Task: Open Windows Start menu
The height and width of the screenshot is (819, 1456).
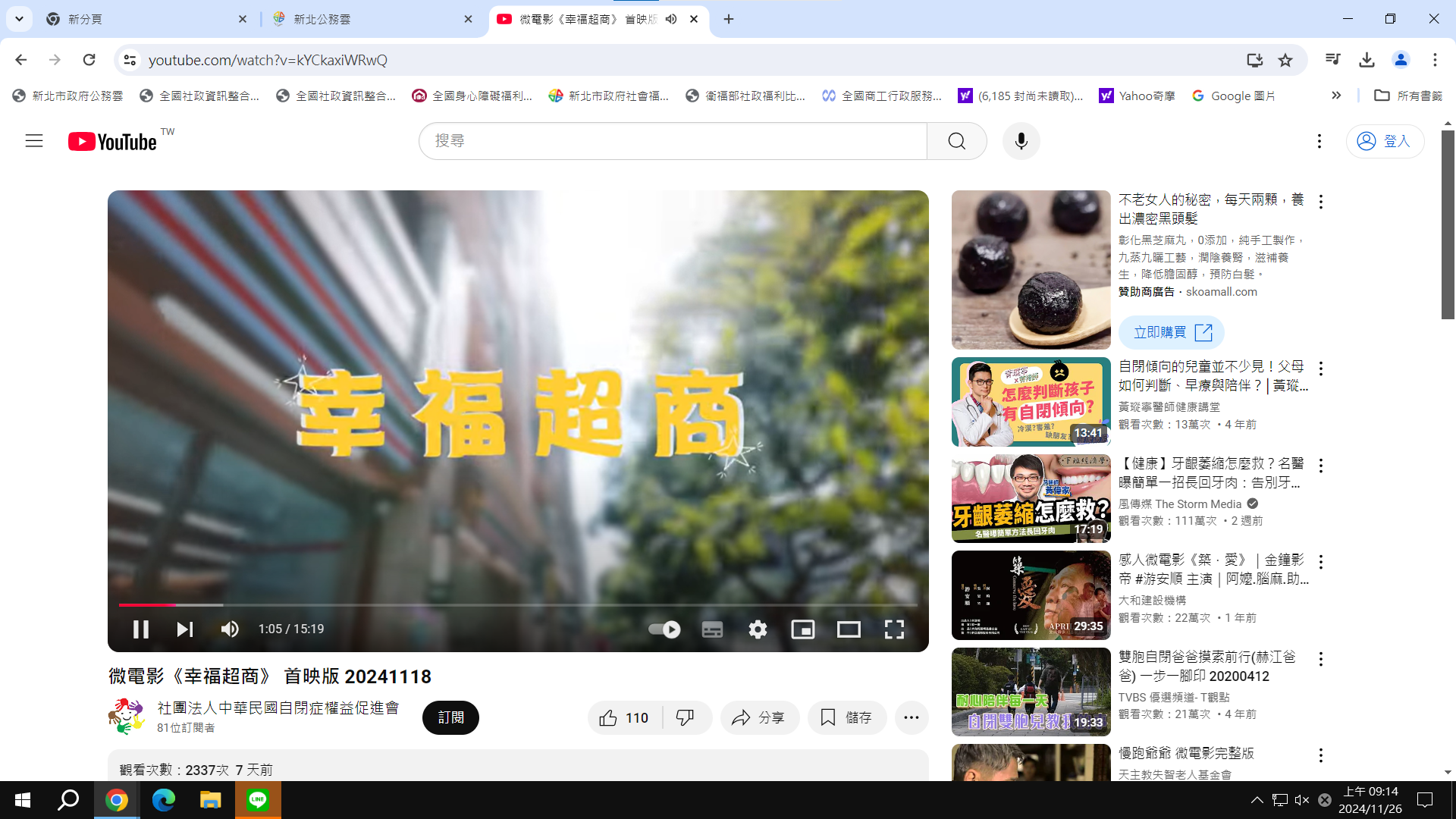Action: (x=23, y=800)
